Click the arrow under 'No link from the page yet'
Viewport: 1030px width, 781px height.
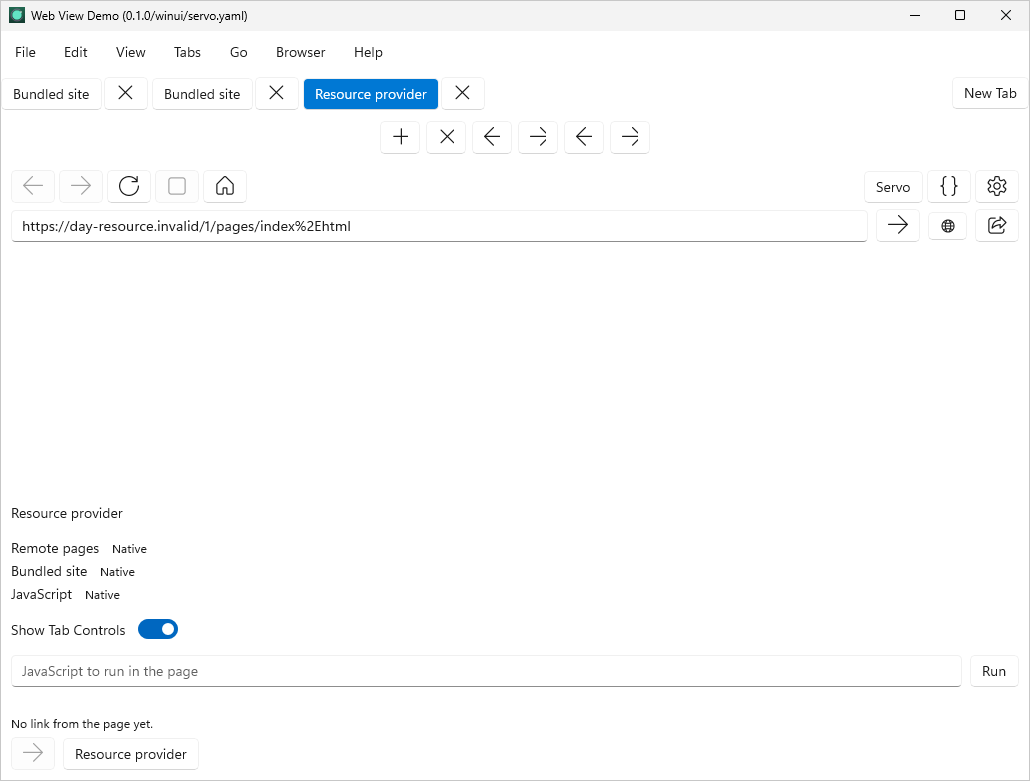coord(33,753)
